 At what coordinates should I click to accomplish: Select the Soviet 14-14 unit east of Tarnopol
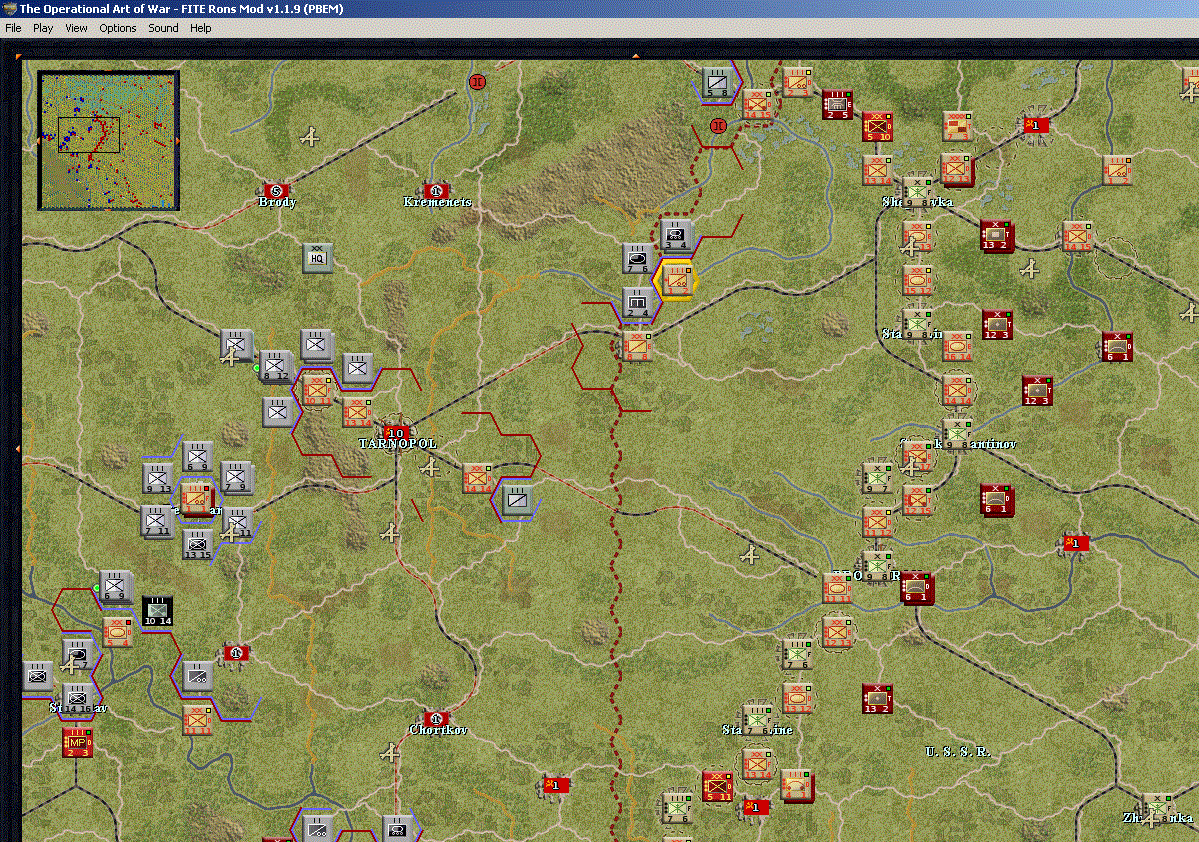[x=477, y=479]
